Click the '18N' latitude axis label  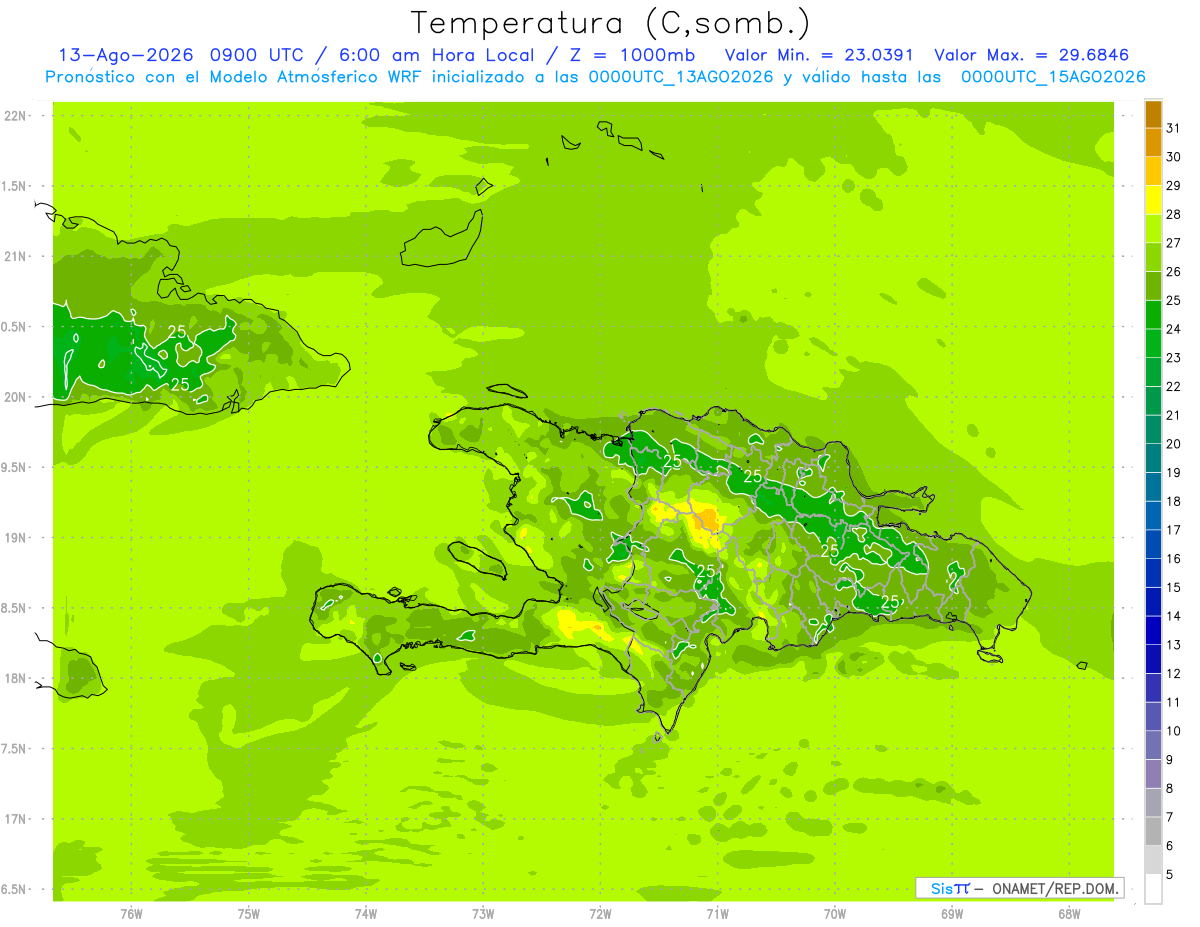point(15,679)
